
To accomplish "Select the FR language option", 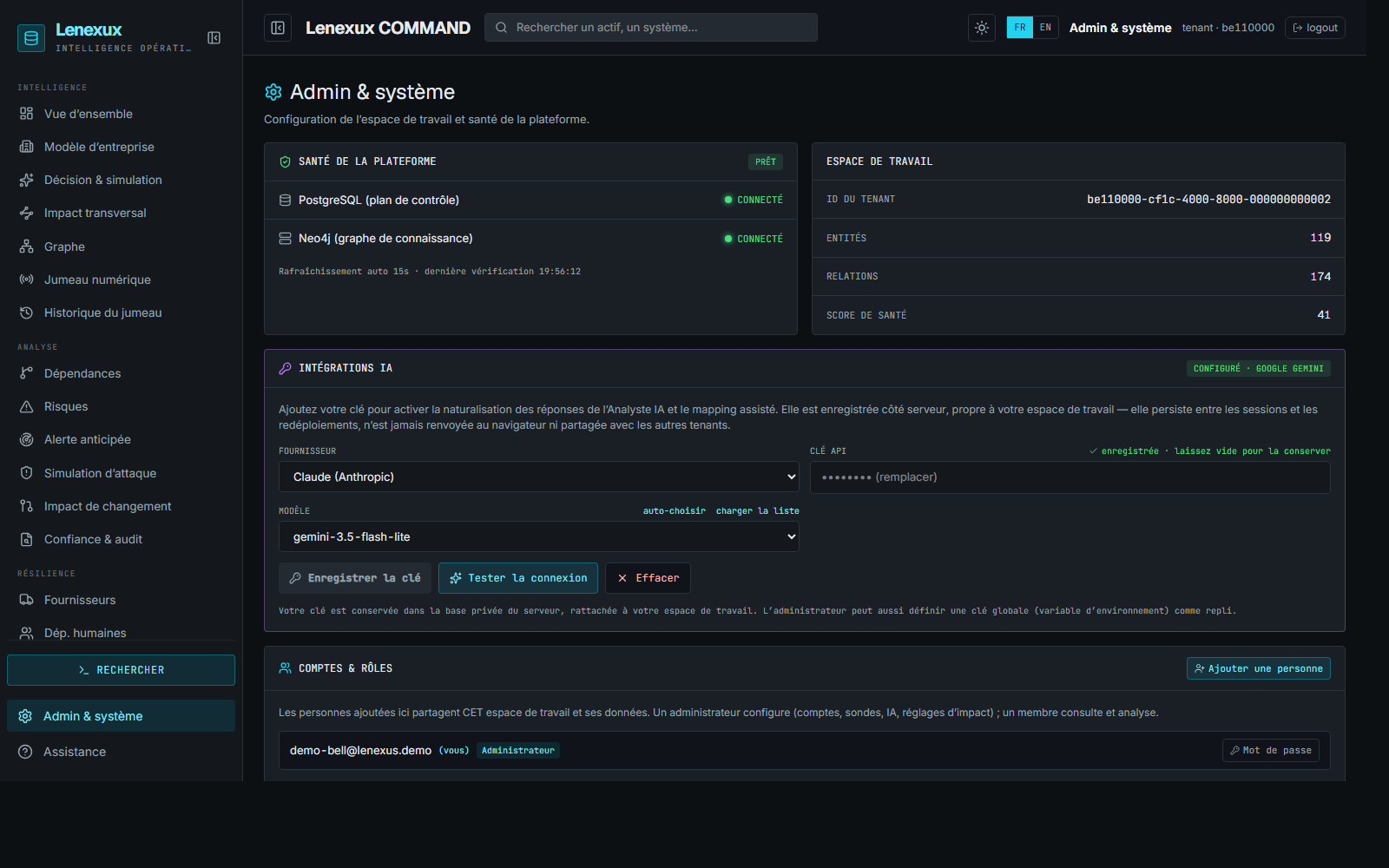I will tap(1020, 28).
